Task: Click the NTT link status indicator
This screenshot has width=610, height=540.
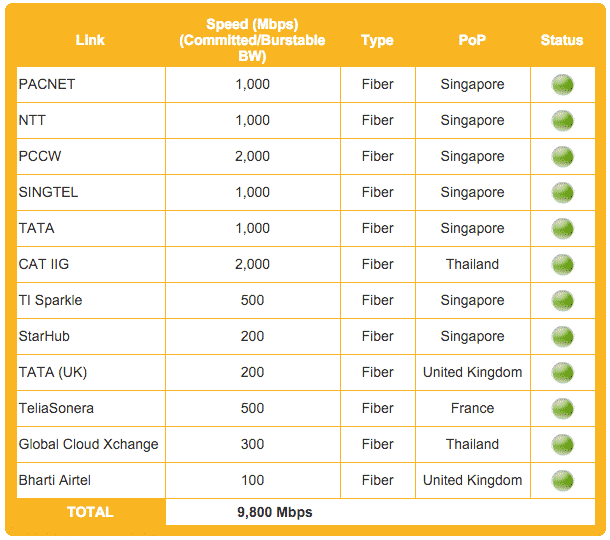Action: point(562,121)
